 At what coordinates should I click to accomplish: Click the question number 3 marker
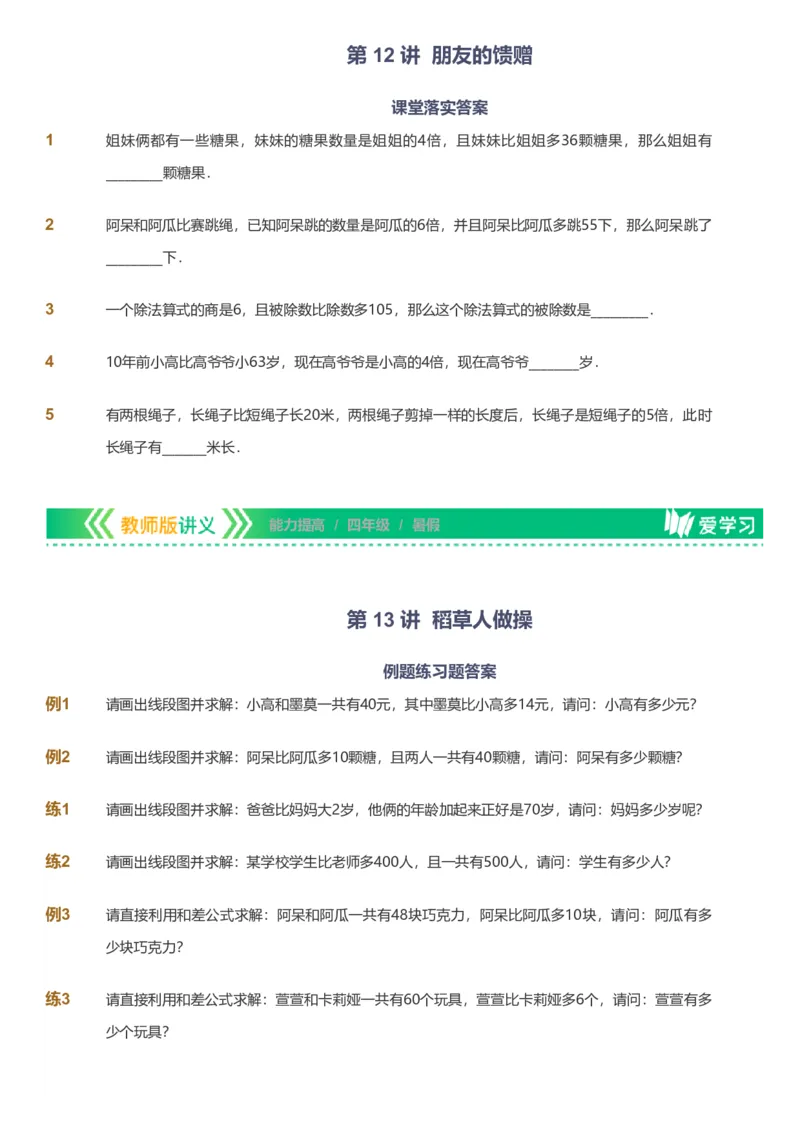tap(50, 311)
